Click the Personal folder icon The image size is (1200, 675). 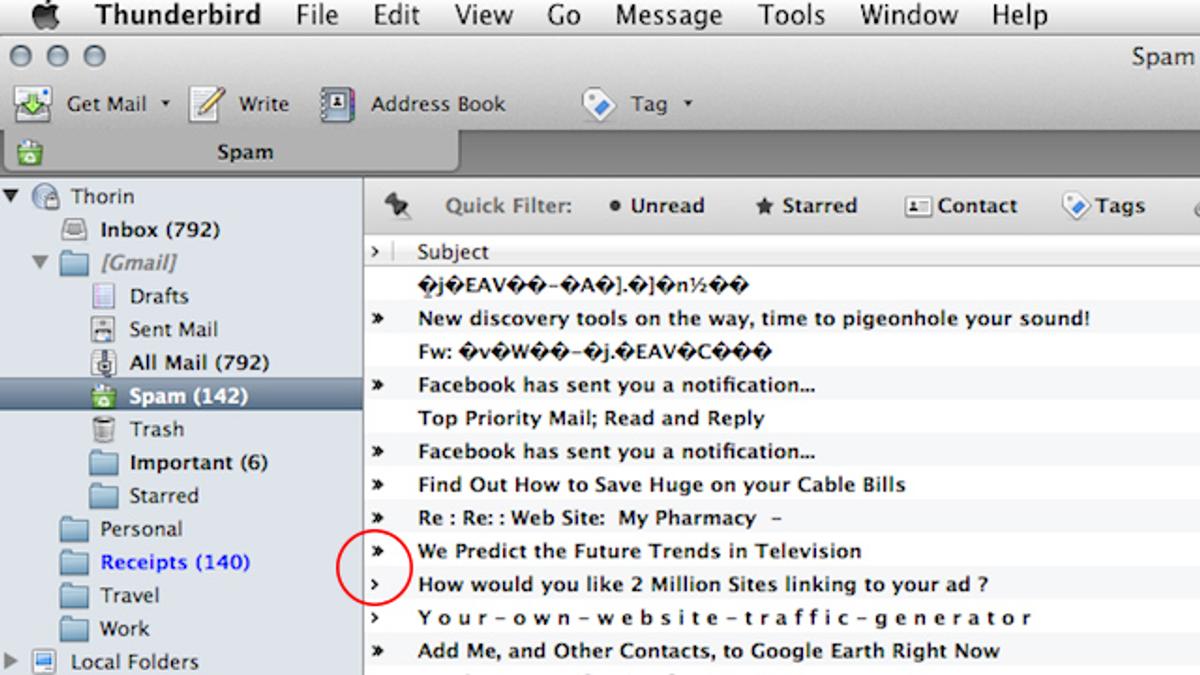74,529
